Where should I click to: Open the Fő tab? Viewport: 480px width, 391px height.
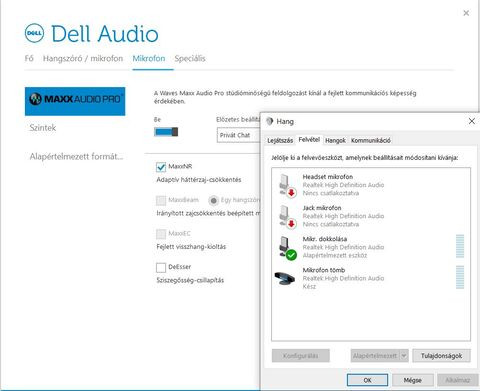pyautogui.click(x=29, y=58)
